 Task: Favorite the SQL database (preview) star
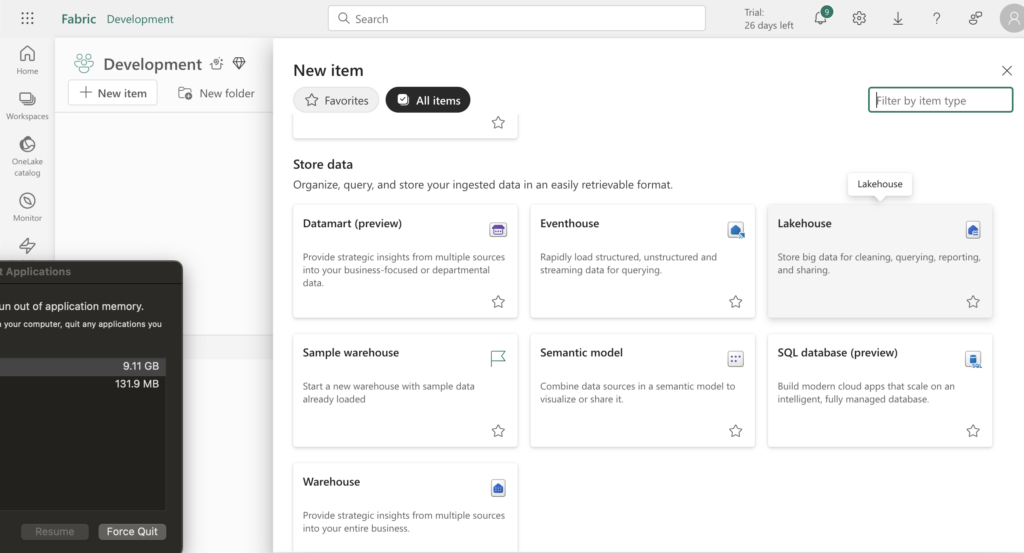[973, 431]
